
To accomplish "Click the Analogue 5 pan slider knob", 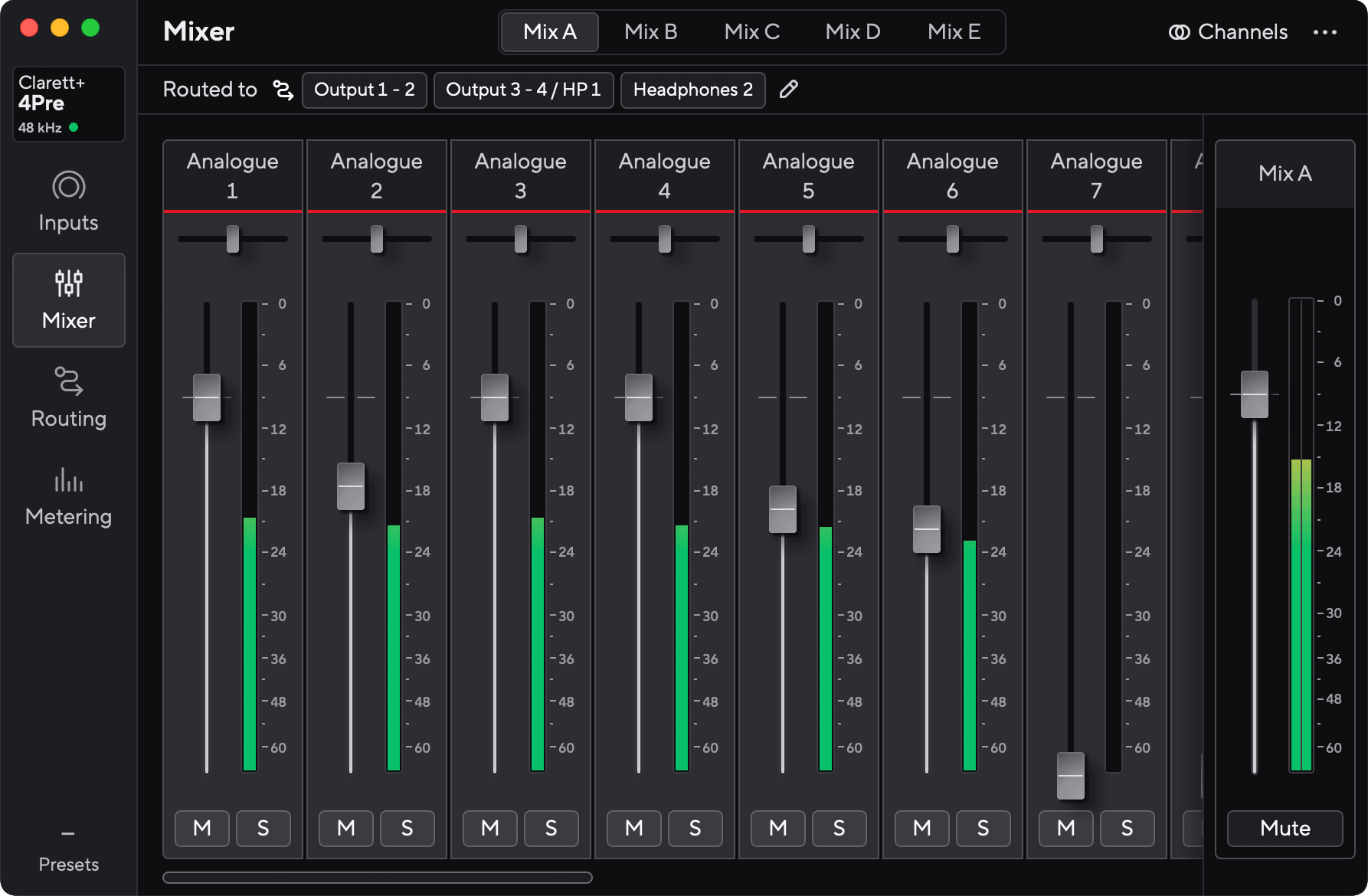I will tap(809, 239).
